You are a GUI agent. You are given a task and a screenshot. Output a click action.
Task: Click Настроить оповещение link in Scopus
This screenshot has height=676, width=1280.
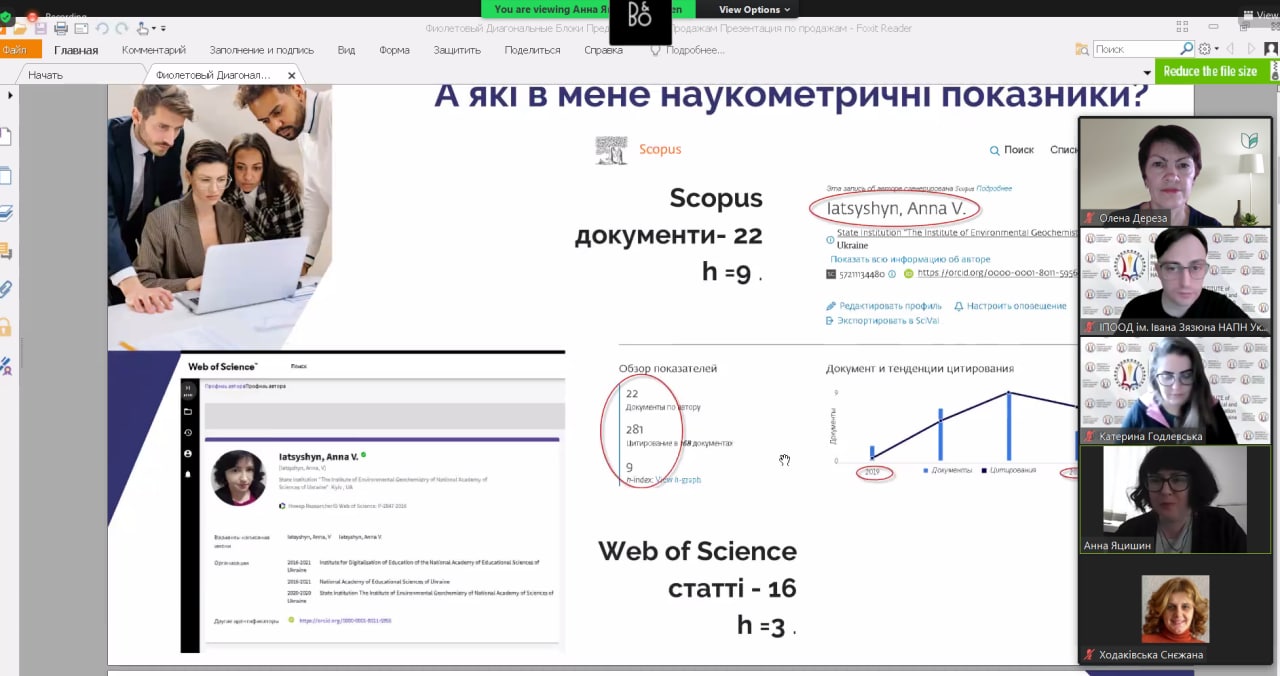click(1010, 306)
